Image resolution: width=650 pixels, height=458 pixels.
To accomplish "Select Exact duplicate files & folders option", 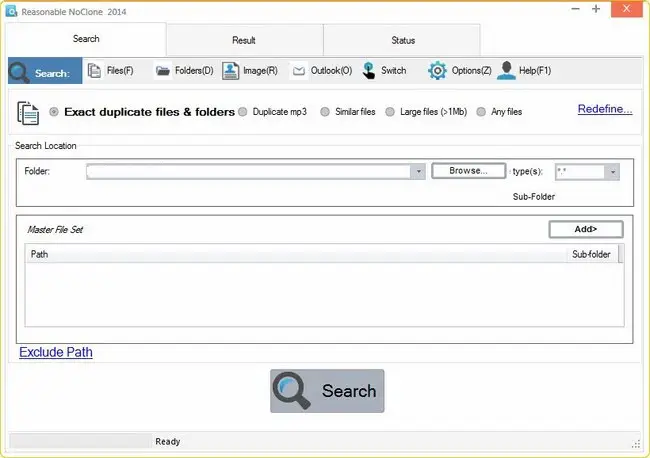I will [53, 112].
